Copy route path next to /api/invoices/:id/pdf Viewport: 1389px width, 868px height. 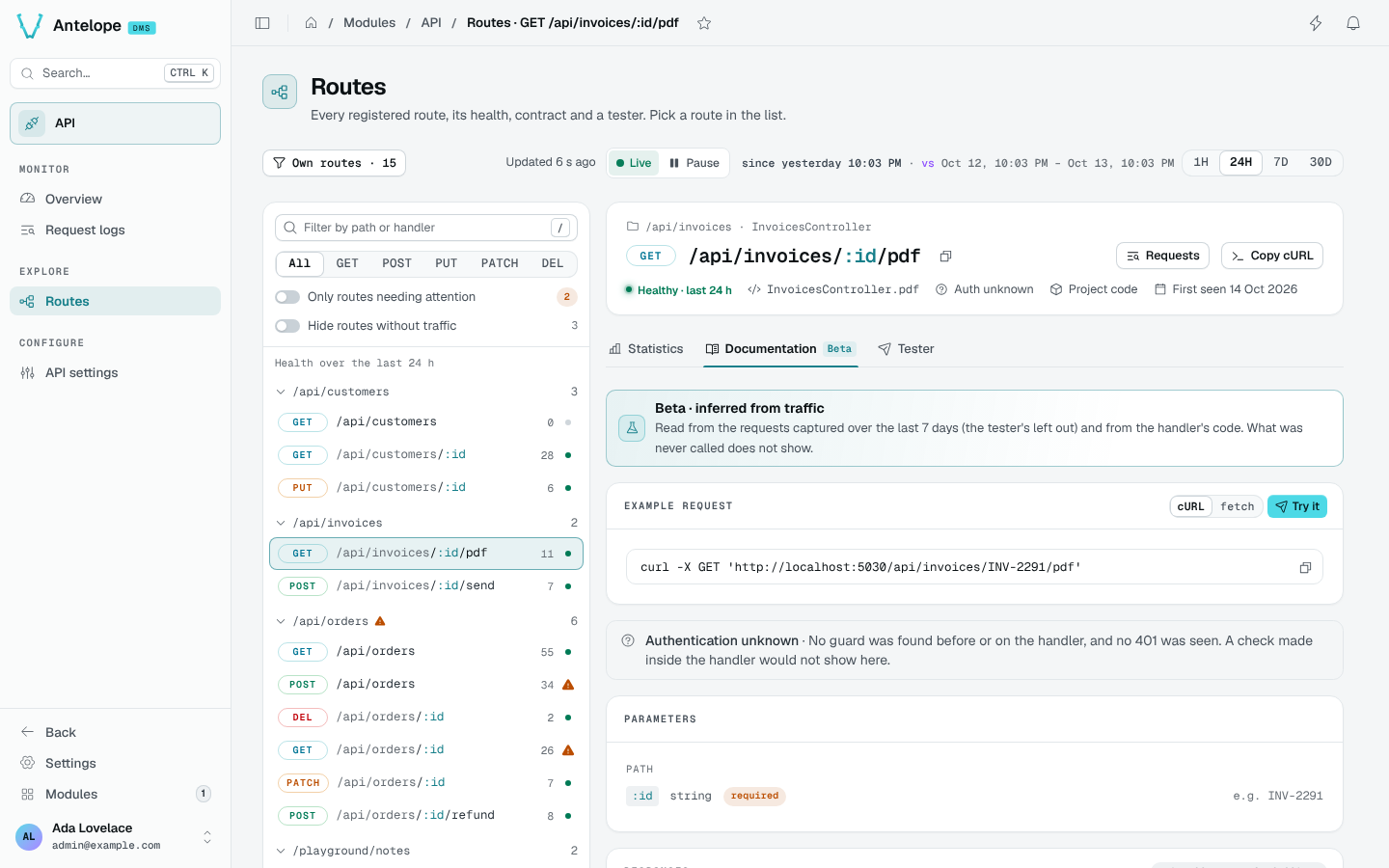point(946,257)
